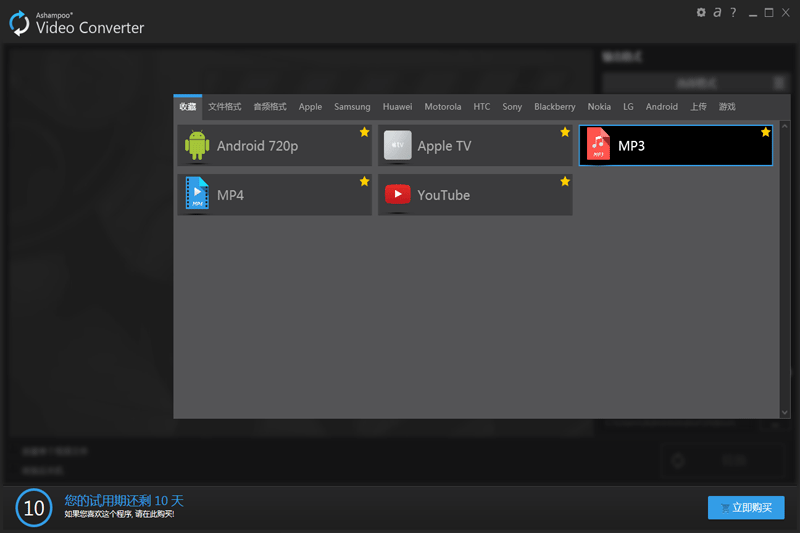Click the blue MP4 file icon

(x=197, y=193)
